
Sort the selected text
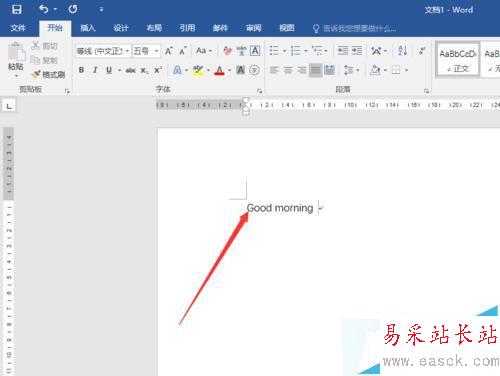point(402,51)
